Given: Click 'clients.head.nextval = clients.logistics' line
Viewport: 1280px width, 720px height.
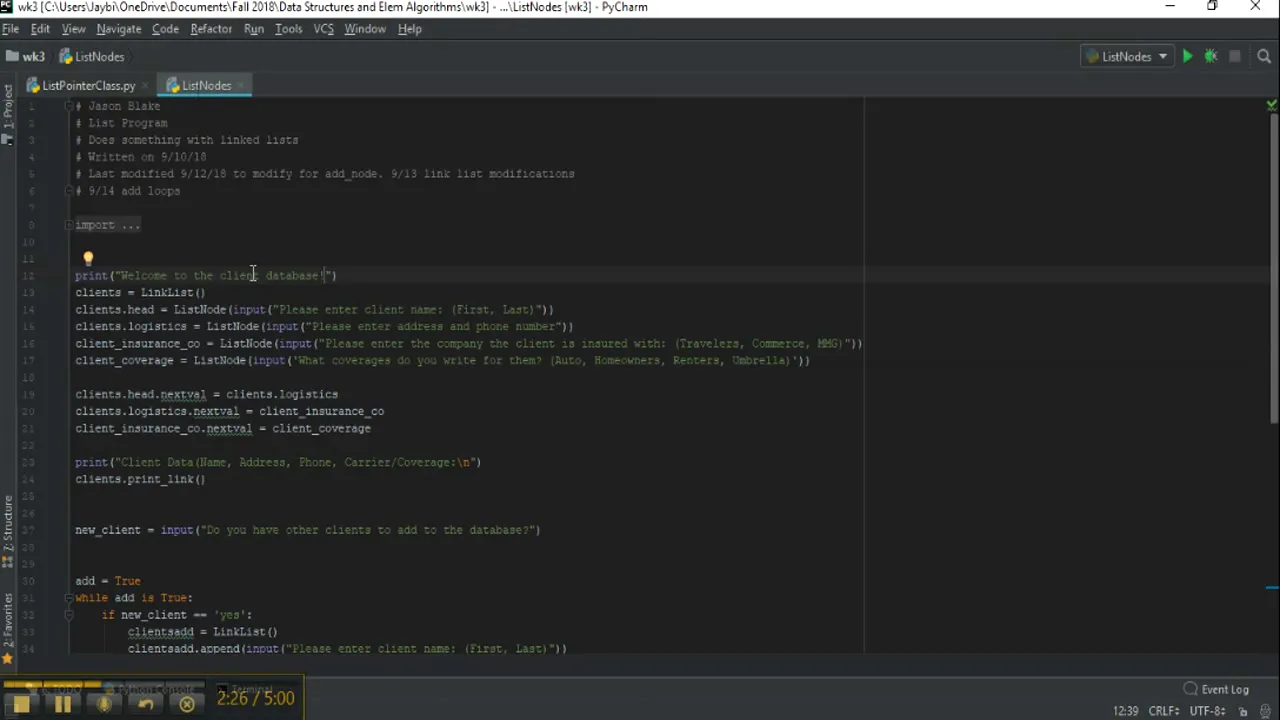Looking at the screenshot, I should coord(207,394).
